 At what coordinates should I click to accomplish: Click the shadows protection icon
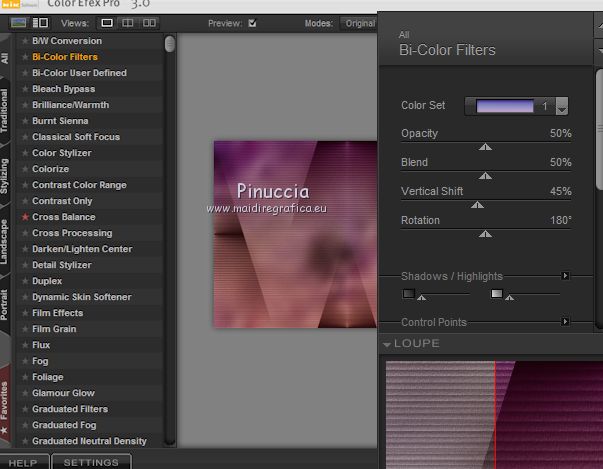pos(408,294)
